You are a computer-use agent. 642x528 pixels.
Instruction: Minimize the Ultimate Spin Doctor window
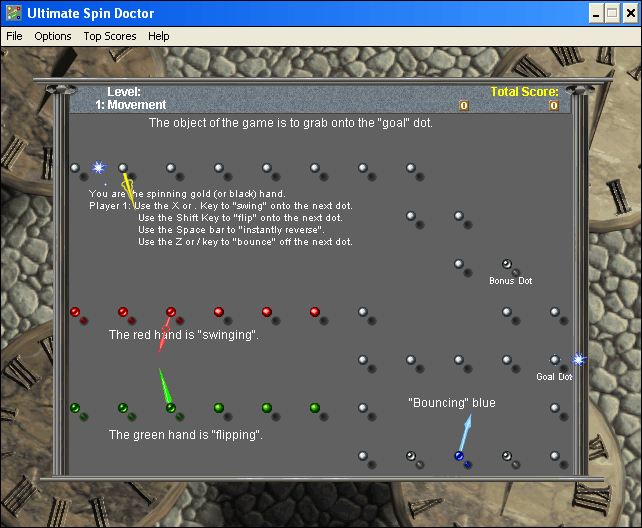594,13
